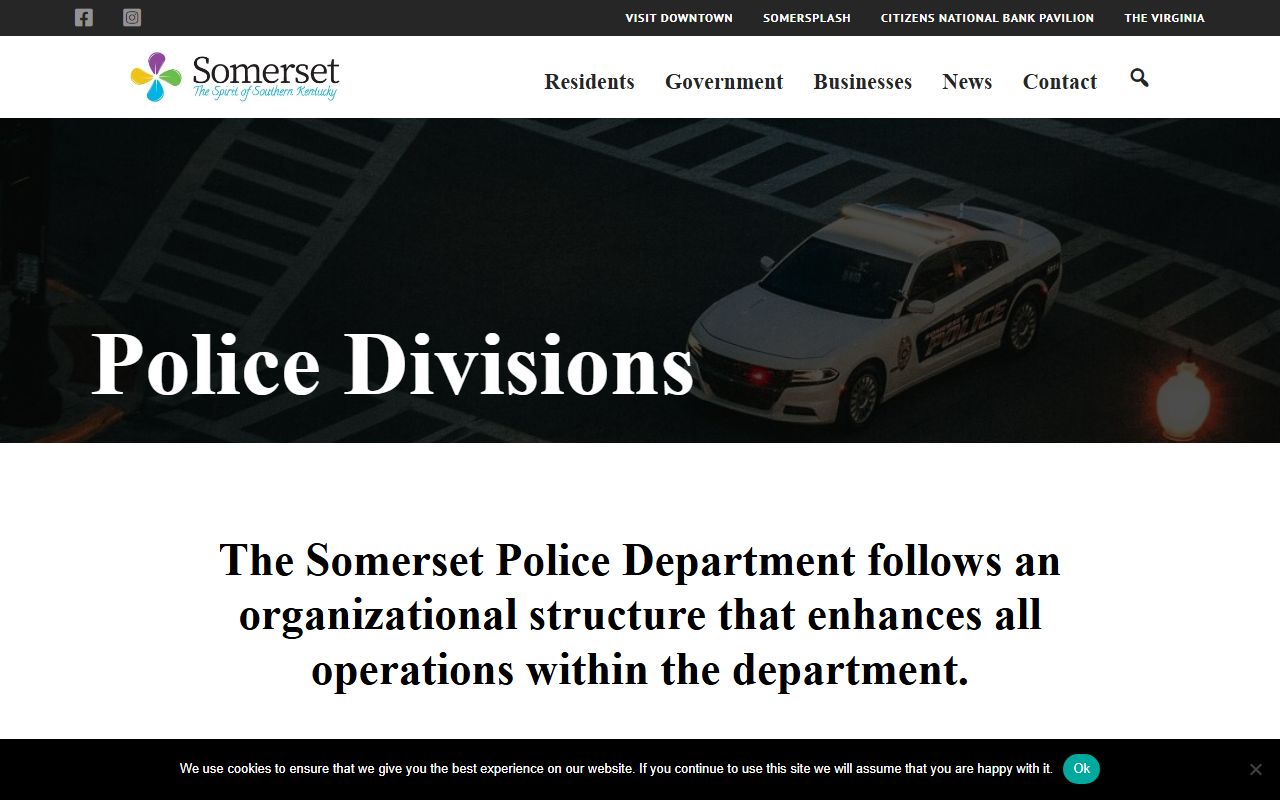The width and height of the screenshot is (1280, 800).
Task: Open the Businesses menu
Action: pos(862,82)
